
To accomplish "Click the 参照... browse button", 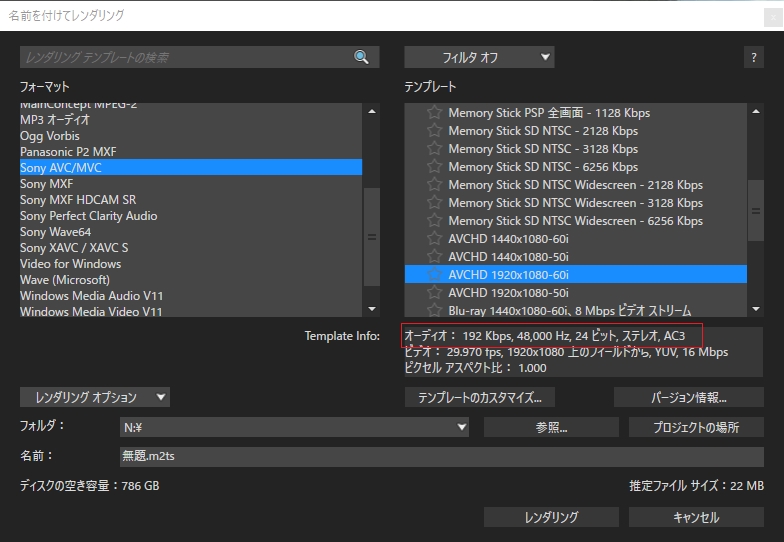I will [x=551, y=427].
